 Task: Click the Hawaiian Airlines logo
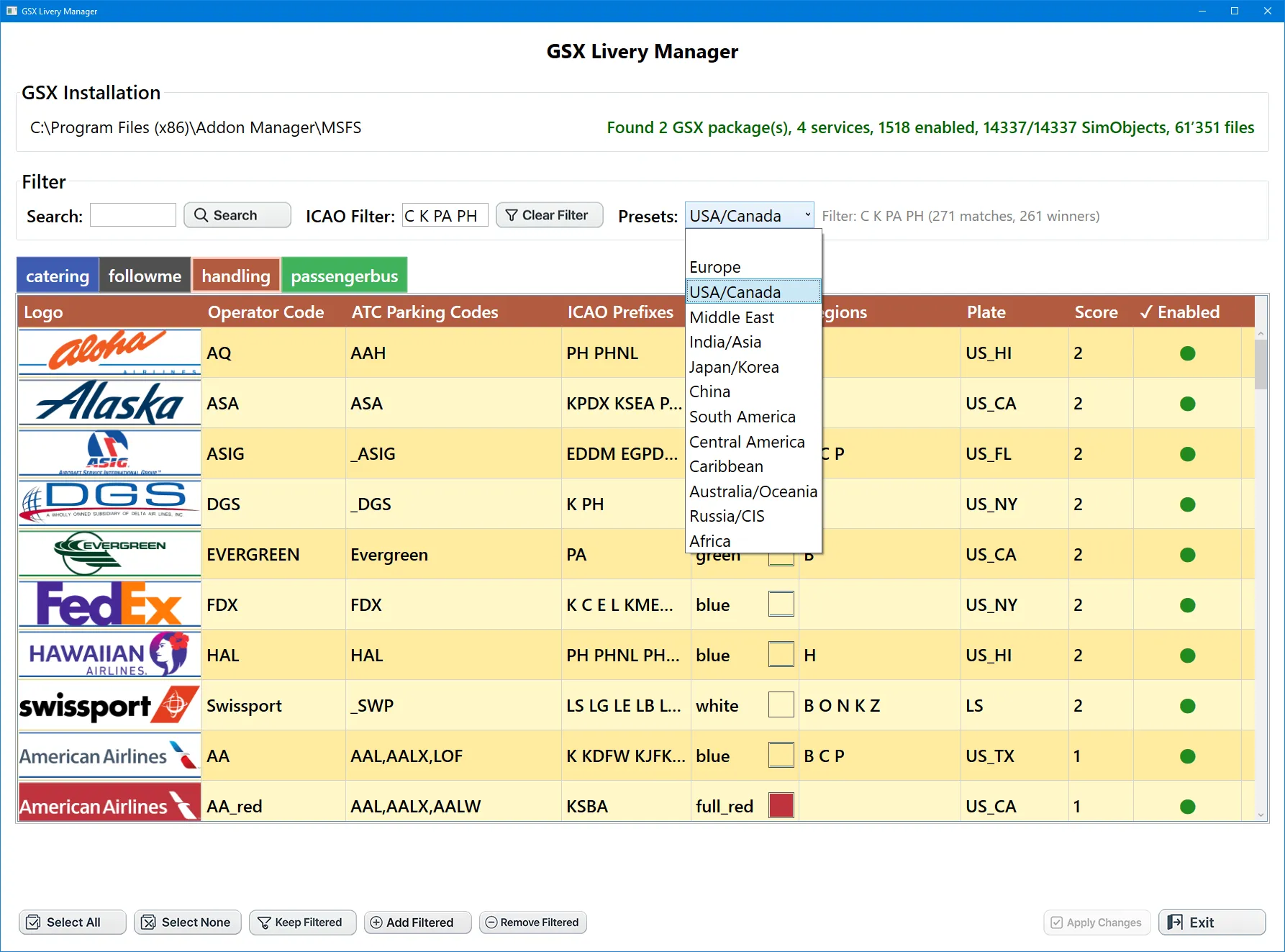click(109, 655)
